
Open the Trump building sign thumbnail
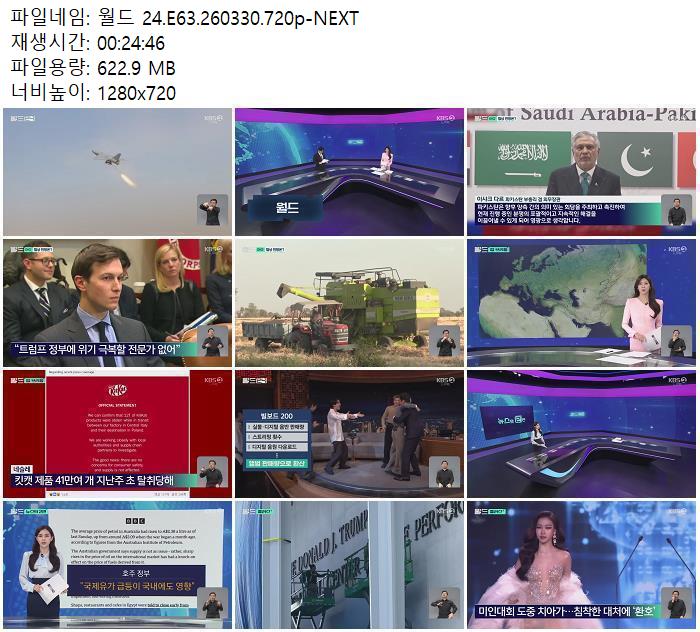349,564
